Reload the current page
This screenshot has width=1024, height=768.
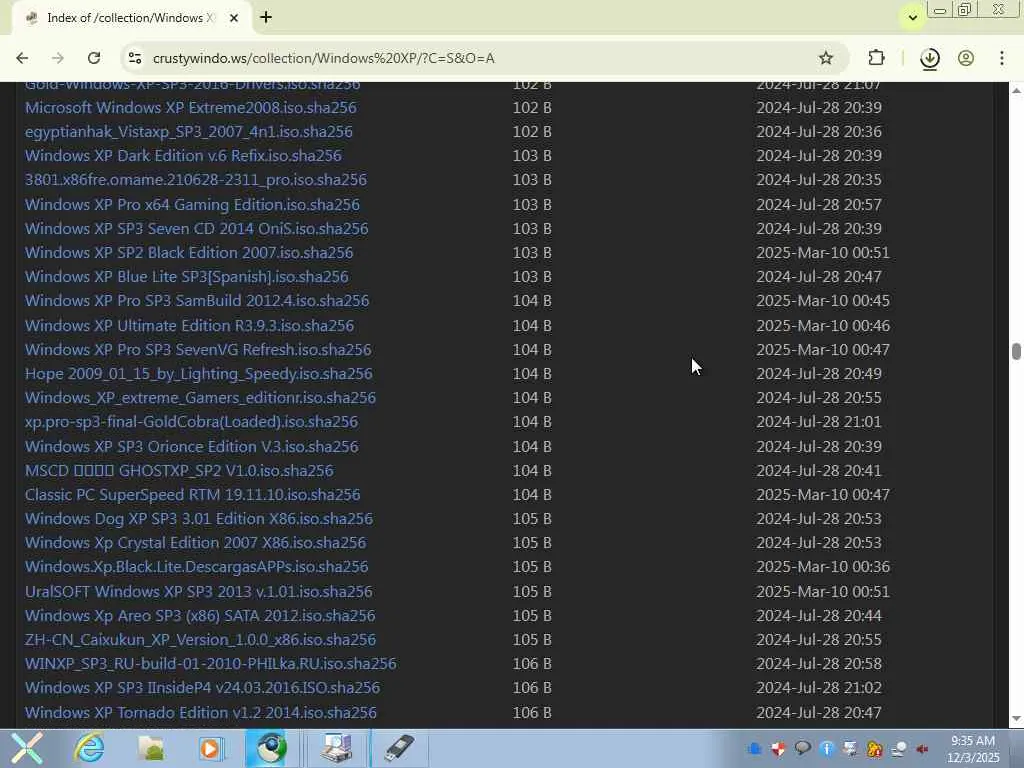pos(94,58)
